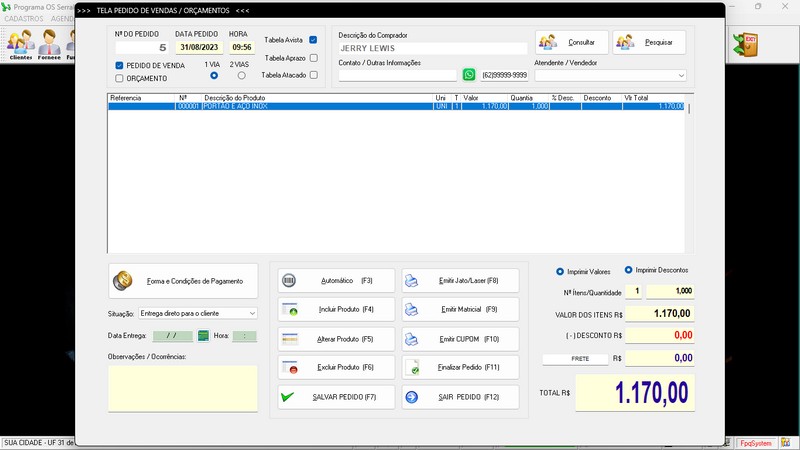This screenshot has height=450, width=800.
Task: Open the delivery date calendar icon
Action: point(203,336)
